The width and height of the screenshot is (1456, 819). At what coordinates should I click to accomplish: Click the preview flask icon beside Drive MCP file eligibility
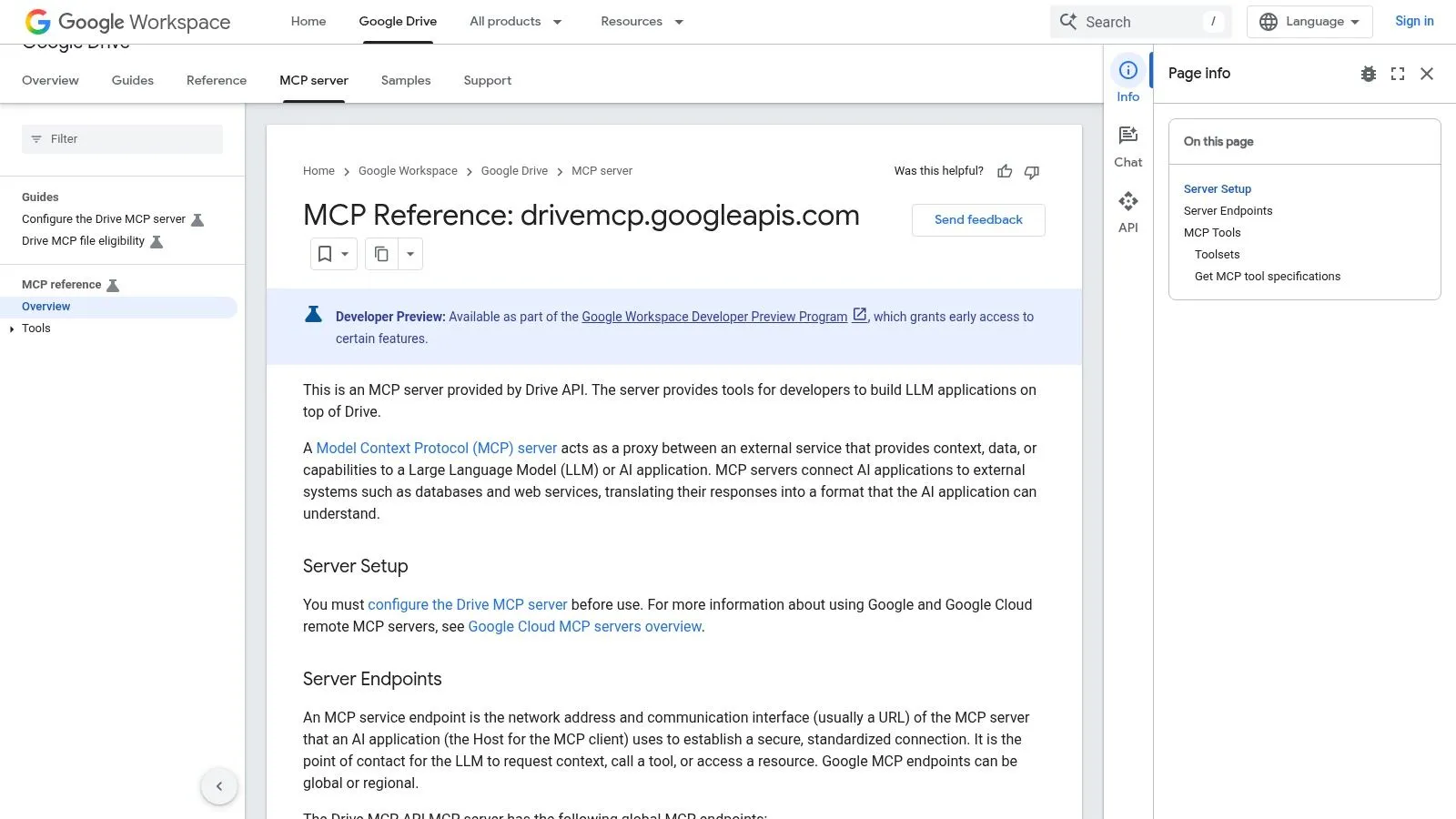[x=157, y=241]
